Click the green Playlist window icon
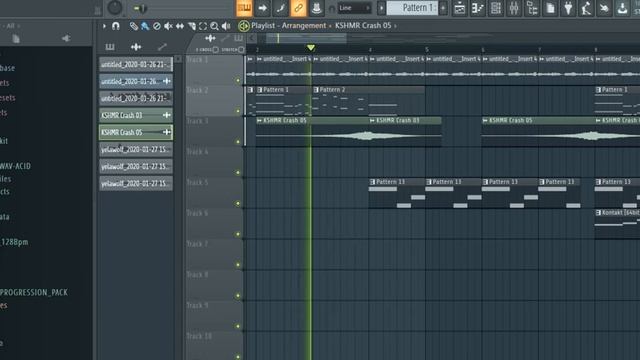This screenshot has height=360, width=640. [x=244, y=26]
